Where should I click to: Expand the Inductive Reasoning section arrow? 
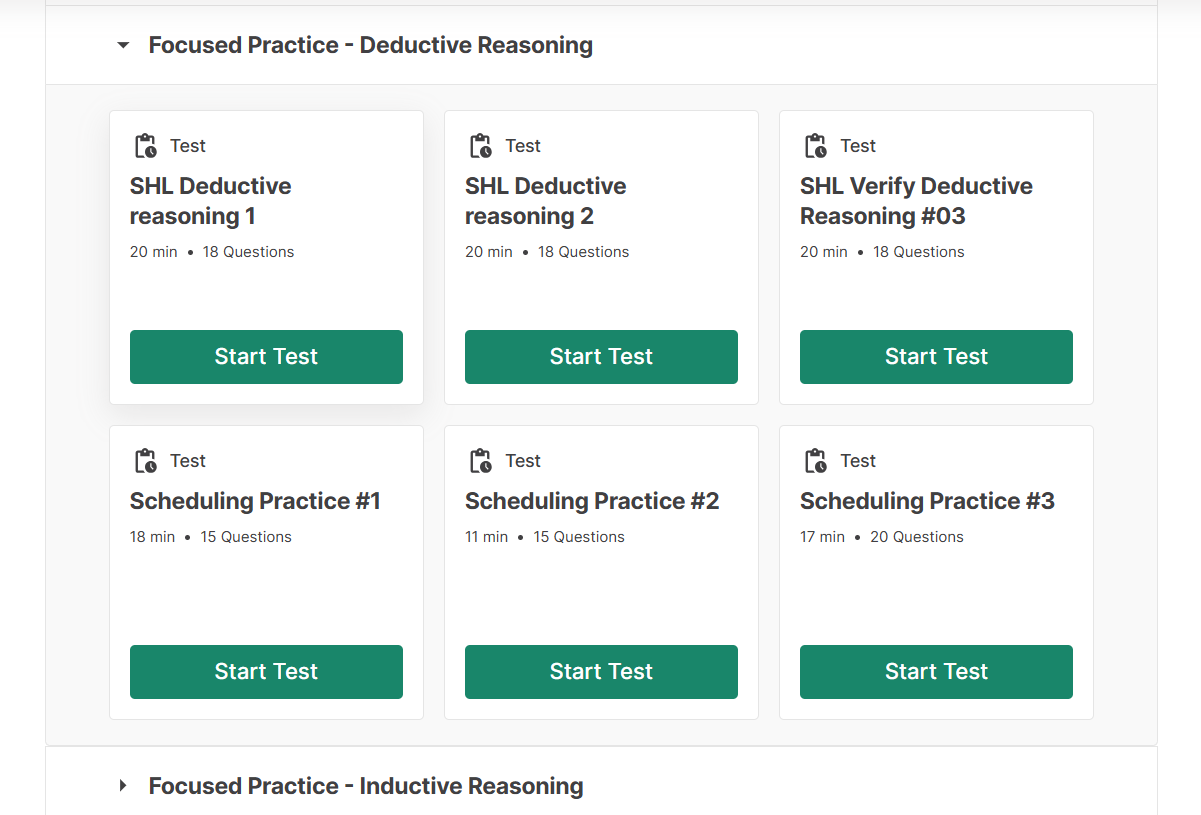(123, 786)
